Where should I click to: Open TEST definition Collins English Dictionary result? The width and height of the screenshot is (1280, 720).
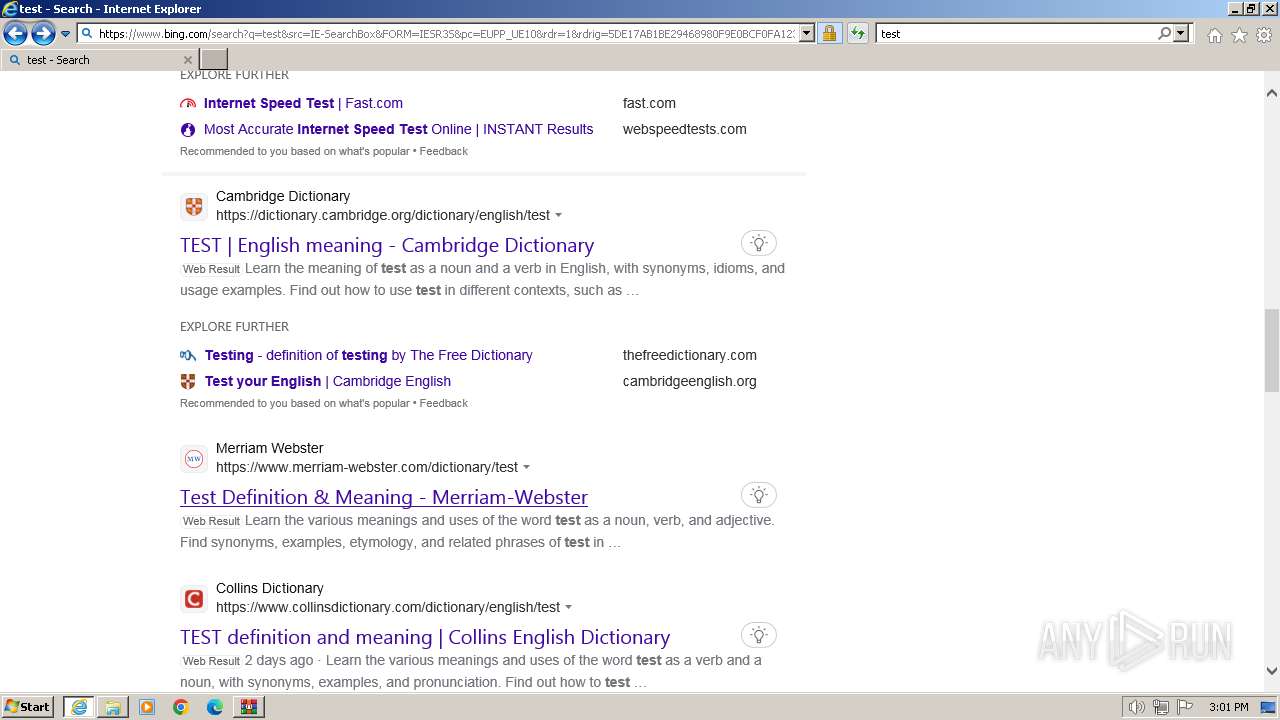[425, 637]
